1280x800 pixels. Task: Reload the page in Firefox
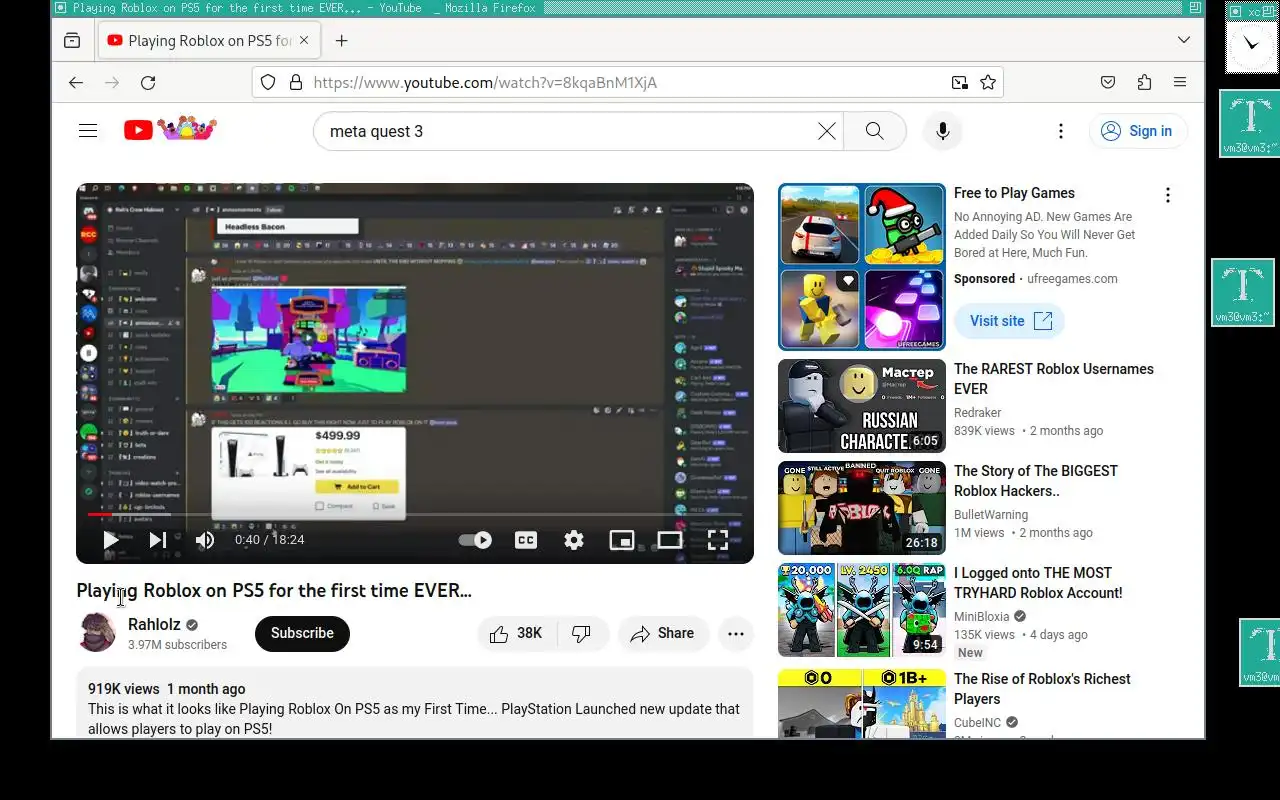click(x=148, y=83)
